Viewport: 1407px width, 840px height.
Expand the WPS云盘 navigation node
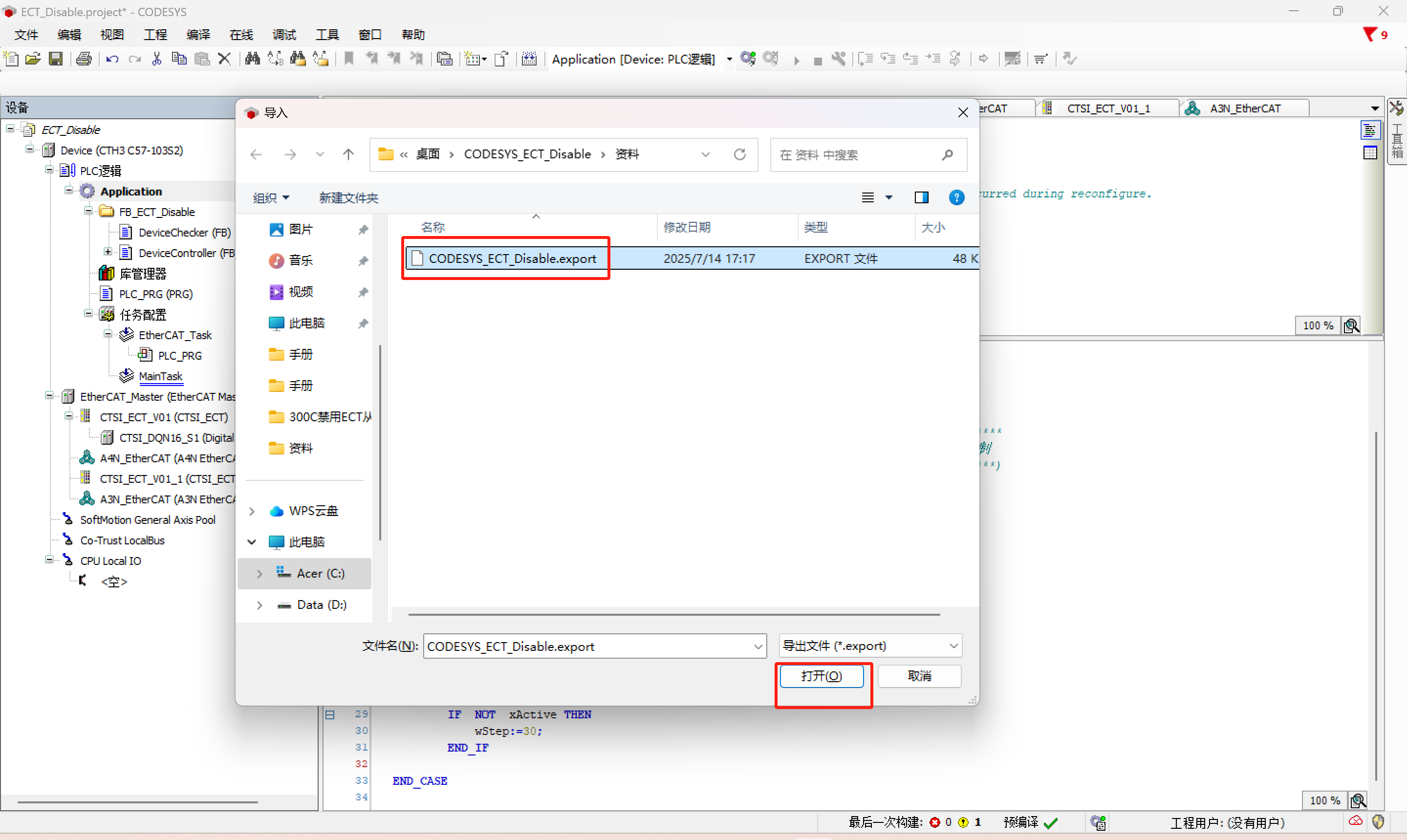[252, 511]
